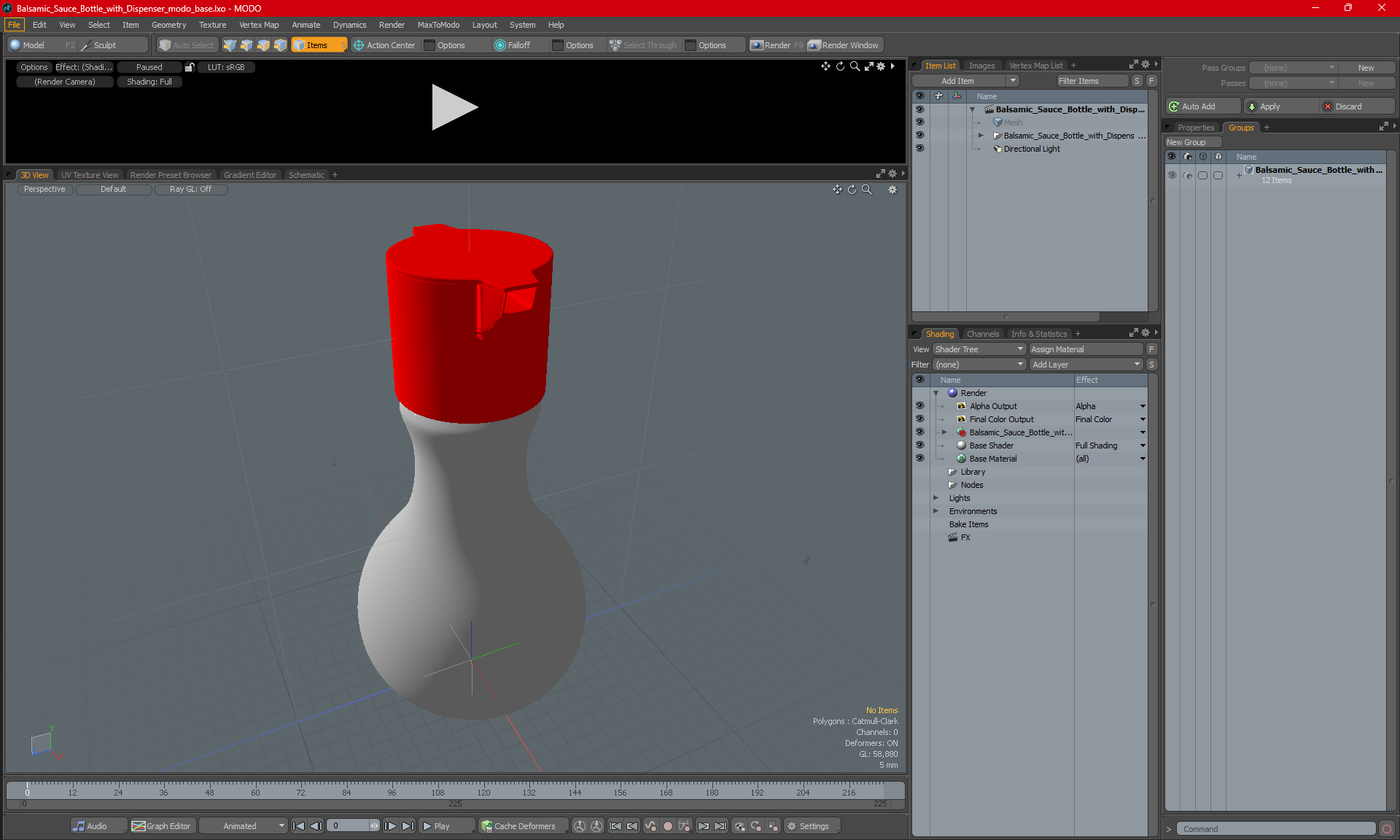The image size is (1400, 840).
Task: Open the Render Window
Action: coord(844,45)
